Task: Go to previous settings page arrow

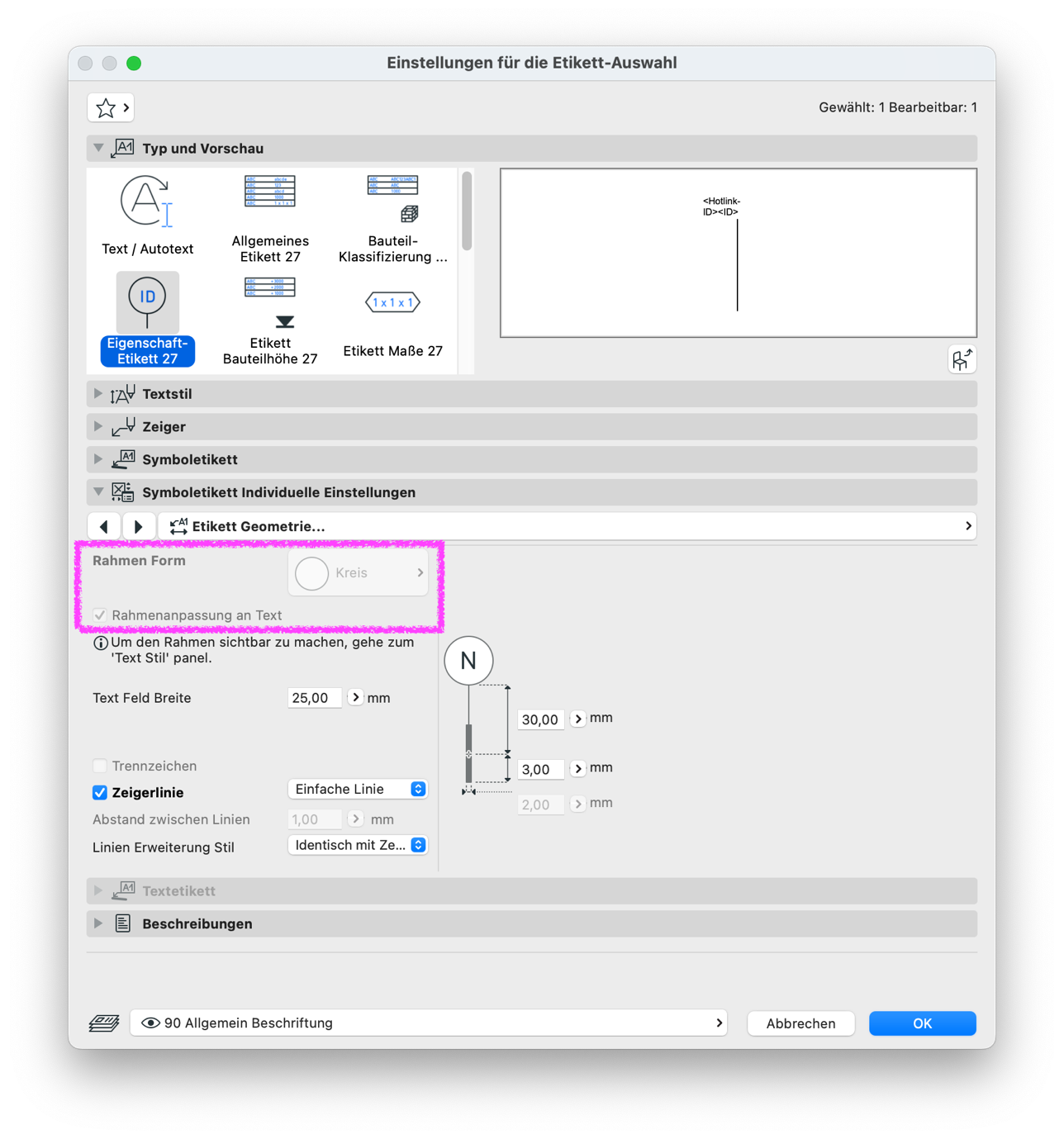Action: coord(104,526)
